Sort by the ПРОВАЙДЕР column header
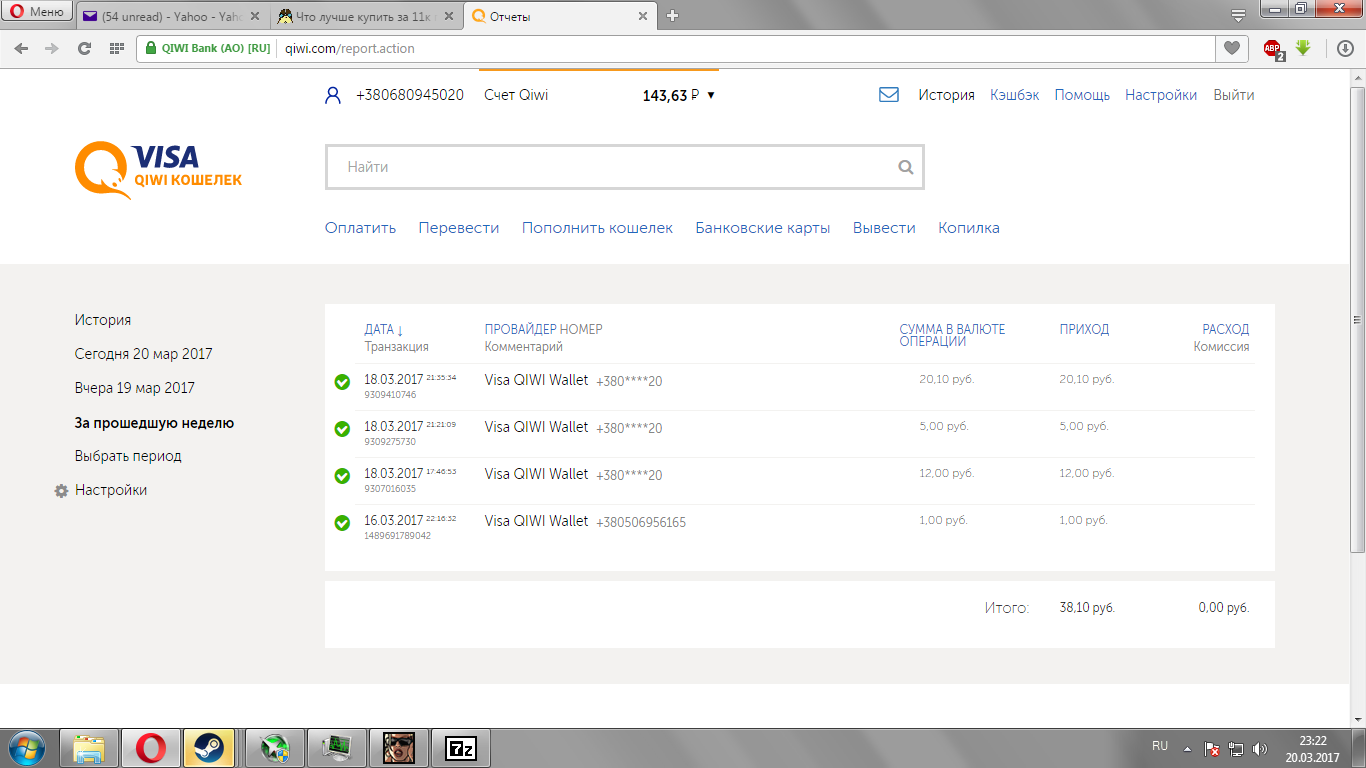This screenshot has height=768, width=1366. point(520,329)
